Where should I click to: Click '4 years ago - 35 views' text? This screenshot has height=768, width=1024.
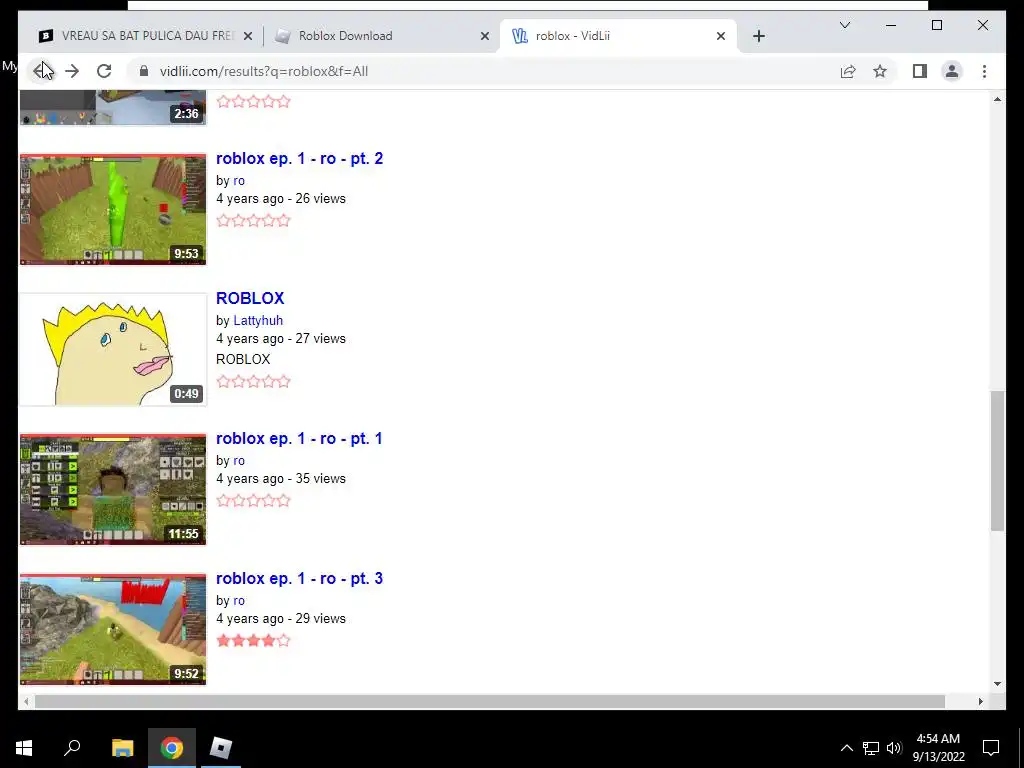click(281, 479)
